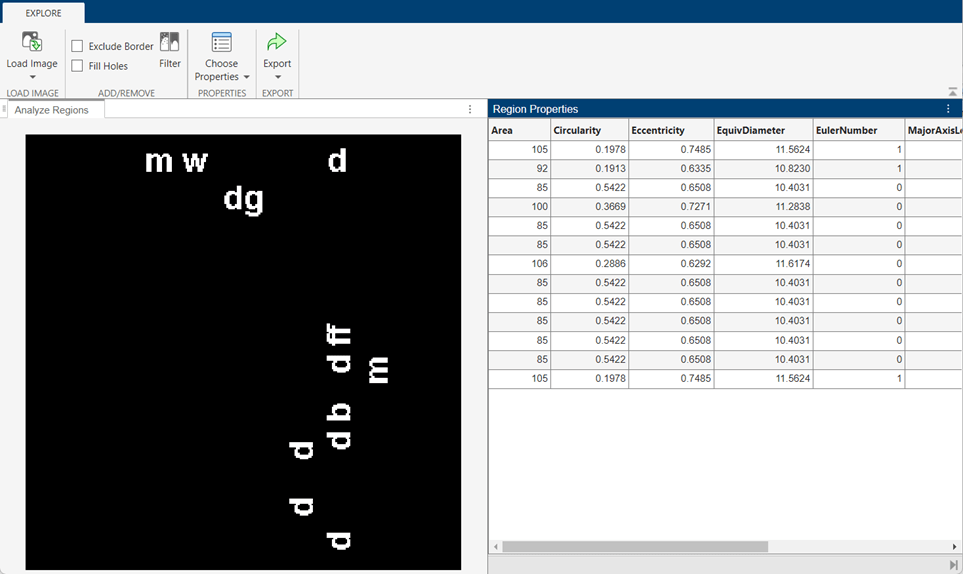Select the Analyze Regions document tab
Viewport: 963px width, 574px height.
coord(52,110)
